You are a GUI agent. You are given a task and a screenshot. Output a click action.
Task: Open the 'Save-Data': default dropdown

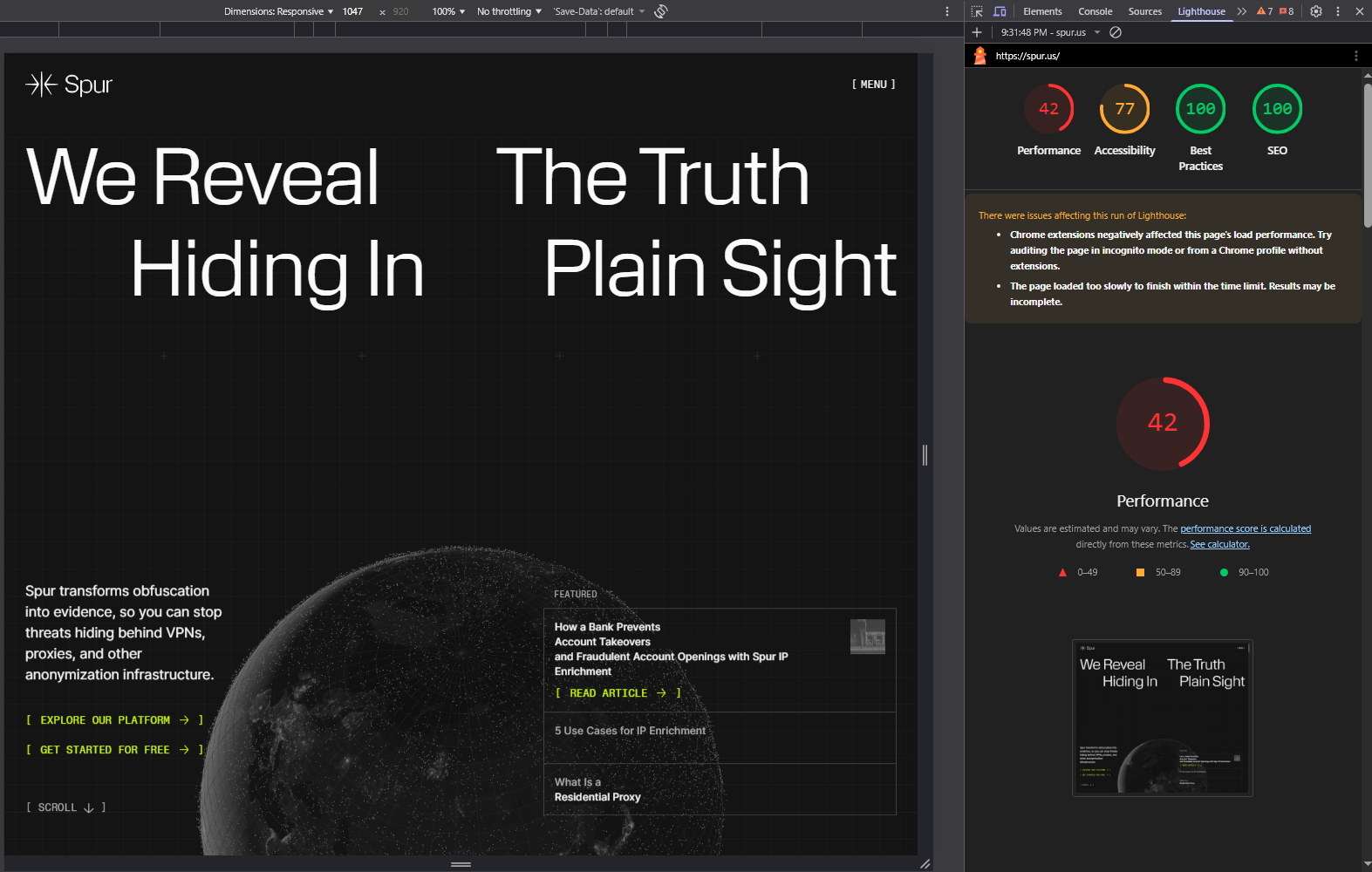coord(599,11)
